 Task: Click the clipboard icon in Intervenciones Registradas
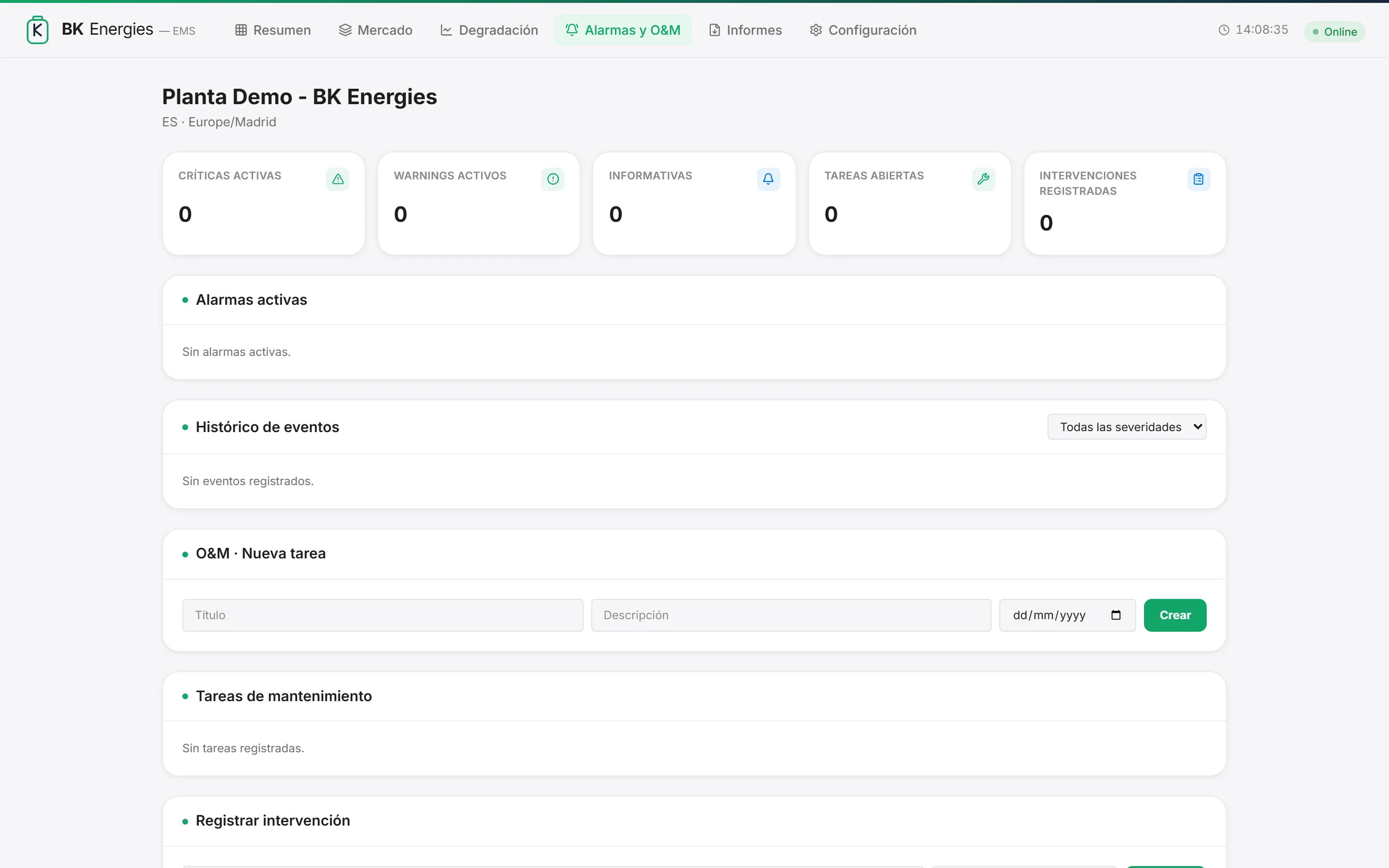(1198, 179)
